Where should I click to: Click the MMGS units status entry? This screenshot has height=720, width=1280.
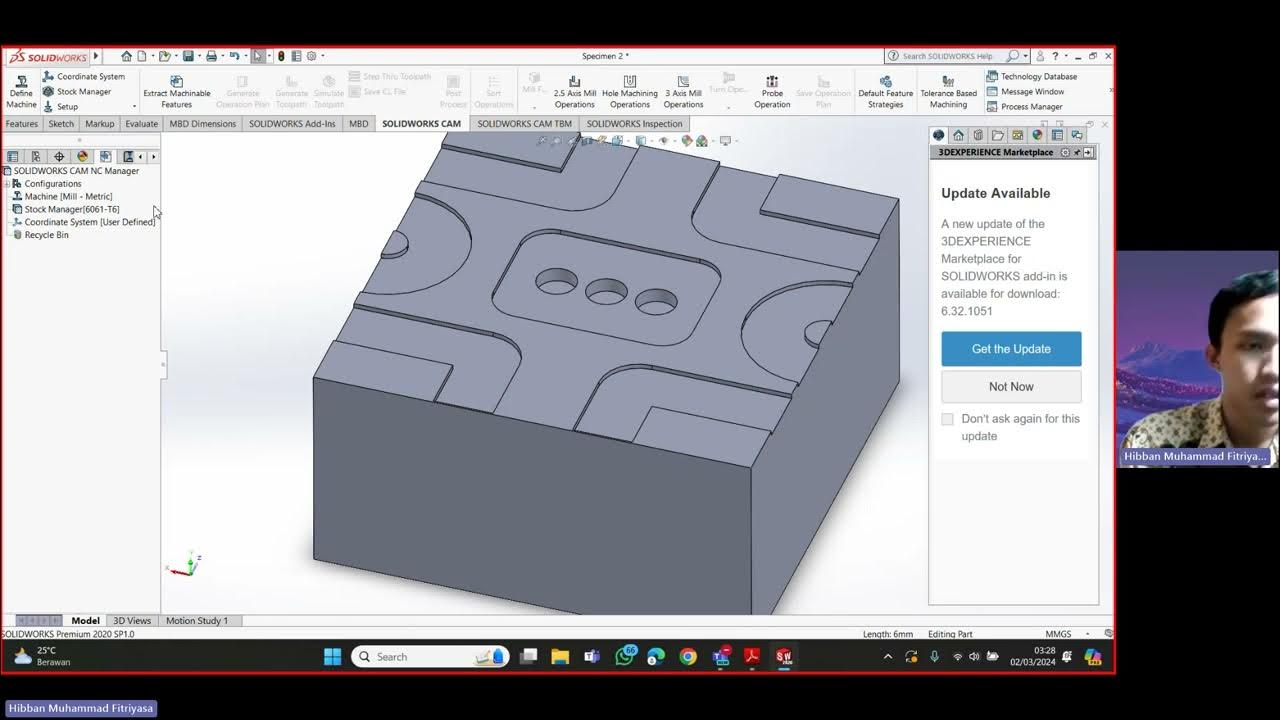coord(1059,634)
